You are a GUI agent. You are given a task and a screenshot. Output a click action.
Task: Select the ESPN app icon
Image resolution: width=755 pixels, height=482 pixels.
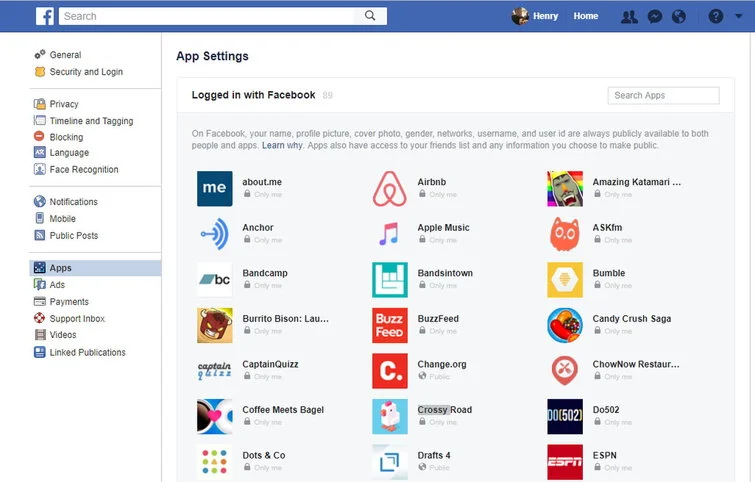click(564, 461)
